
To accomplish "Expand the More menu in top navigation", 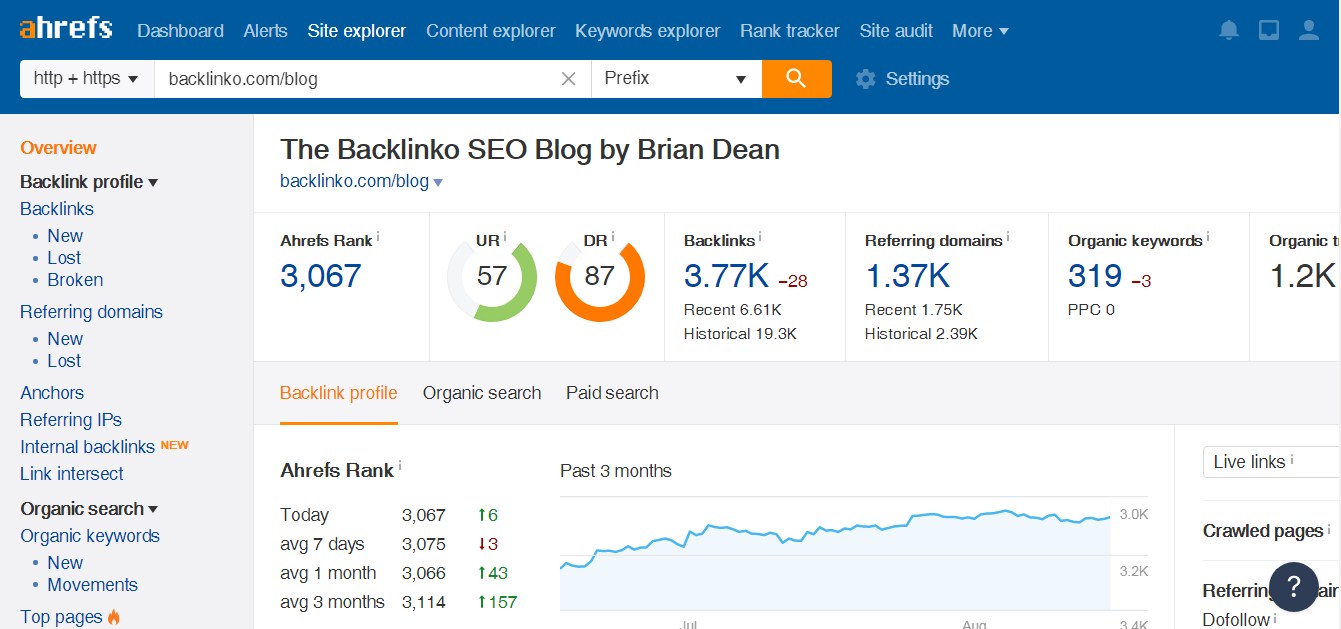I will (x=980, y=31).
